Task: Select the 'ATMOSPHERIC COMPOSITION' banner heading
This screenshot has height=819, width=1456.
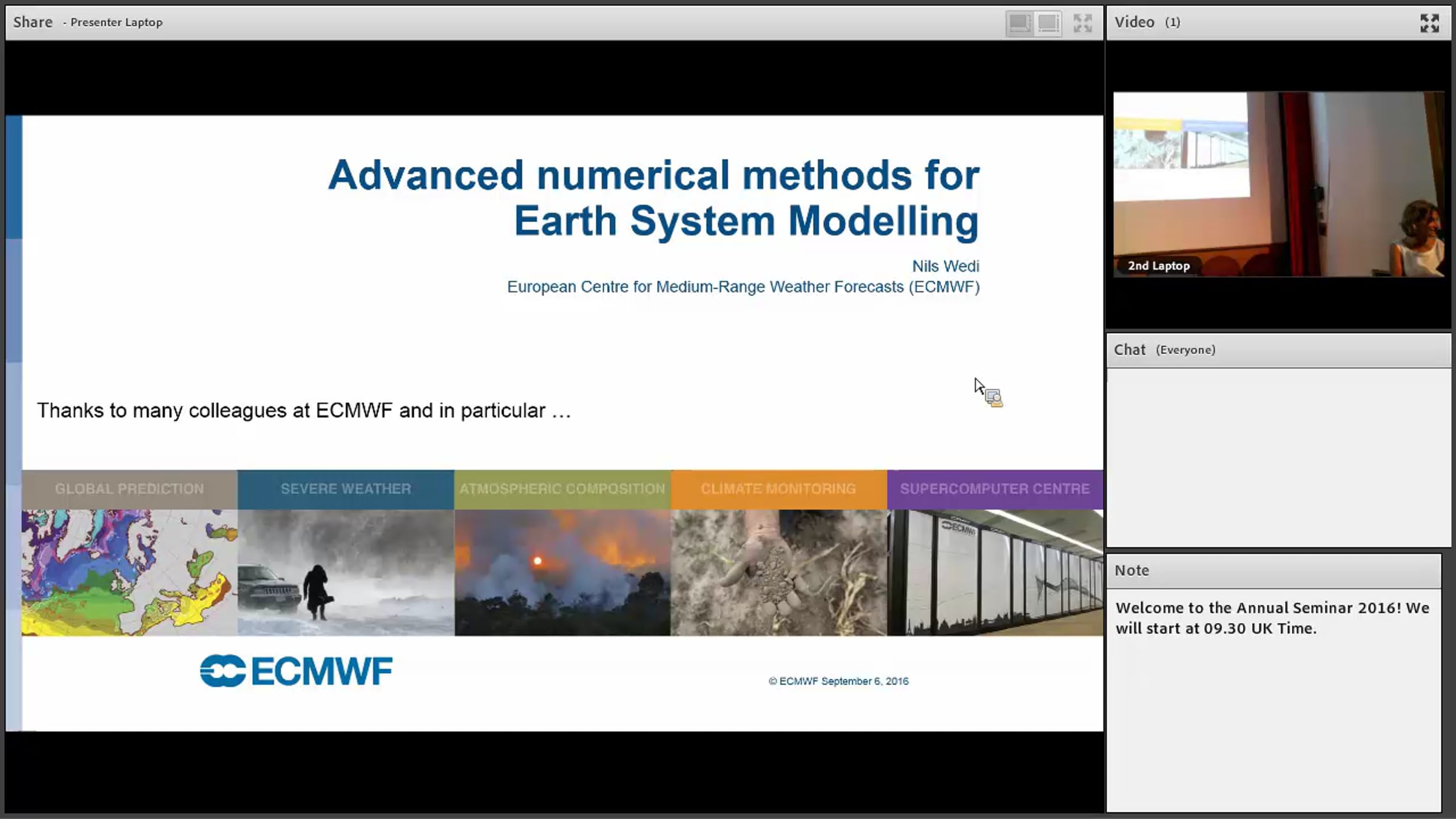Action: (x=562, y=489)
